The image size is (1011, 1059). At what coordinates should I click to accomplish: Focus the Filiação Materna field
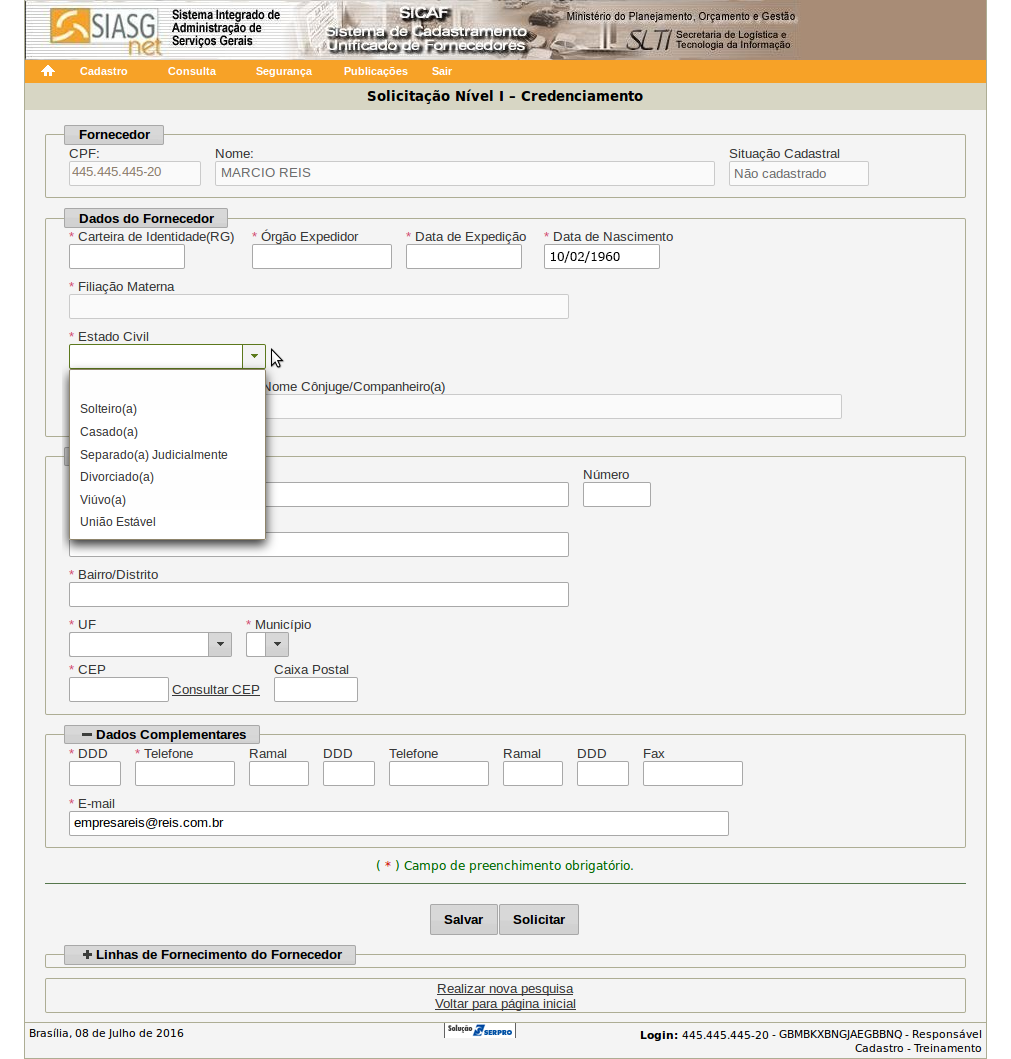click(x=319, y=307)
